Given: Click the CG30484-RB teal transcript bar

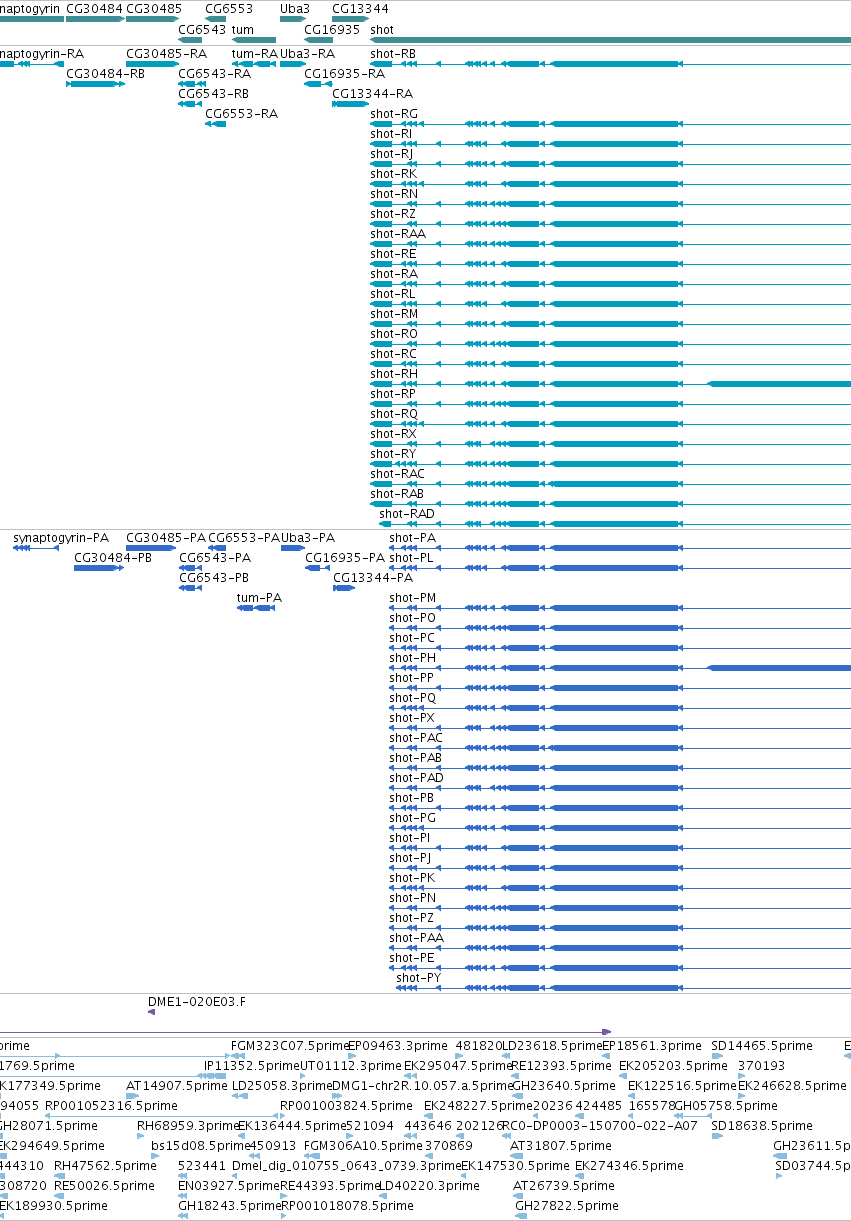Looking at the screenshot, I should point(95,84).
